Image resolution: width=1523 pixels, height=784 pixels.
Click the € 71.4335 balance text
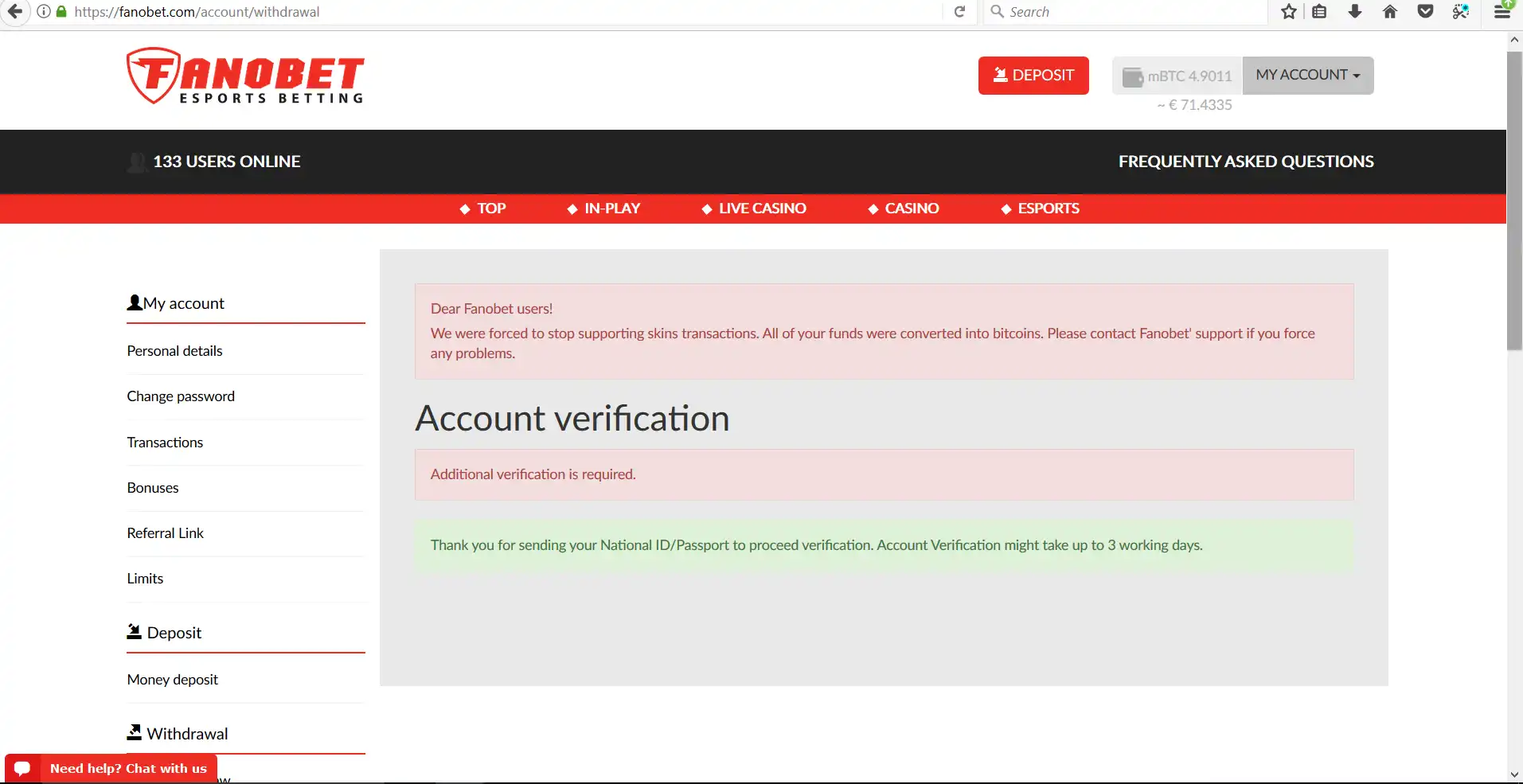[1194, 105]
